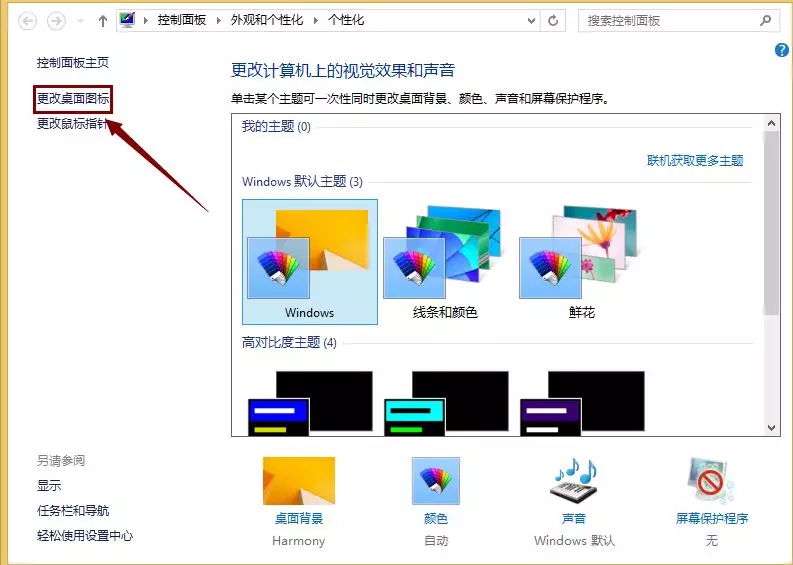The height and width of the screenshot is (565, 793).
Task: Select the 鲜花 theme
Action: coord(582,262)
